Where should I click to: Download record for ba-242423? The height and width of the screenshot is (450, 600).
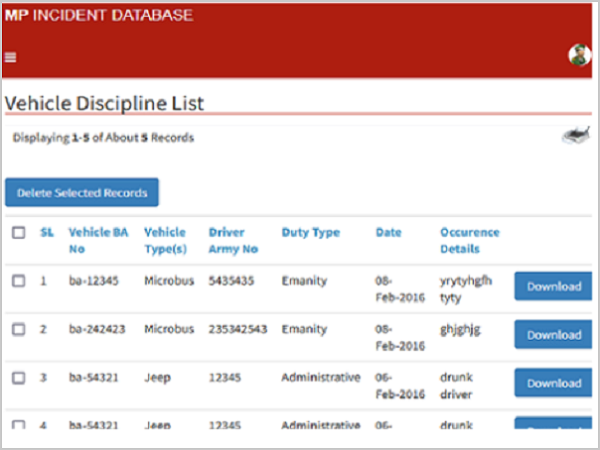[x=553, y=335]
